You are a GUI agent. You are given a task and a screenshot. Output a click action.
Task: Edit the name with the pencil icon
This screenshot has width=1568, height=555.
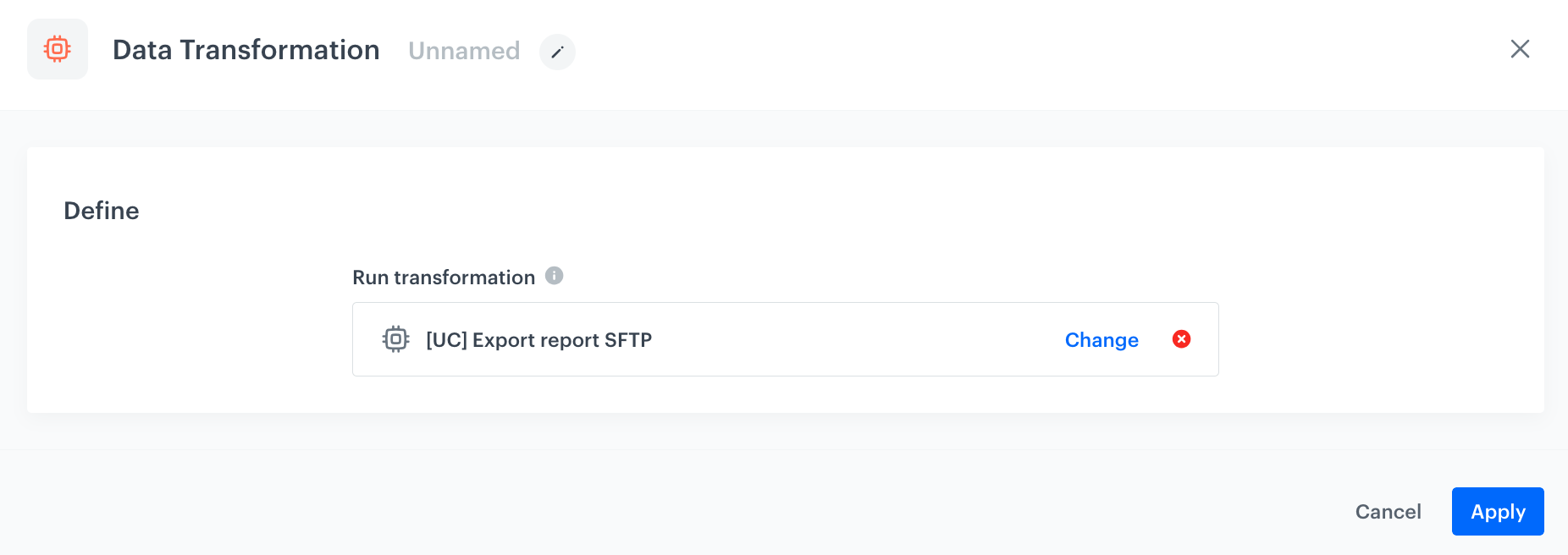557,52
